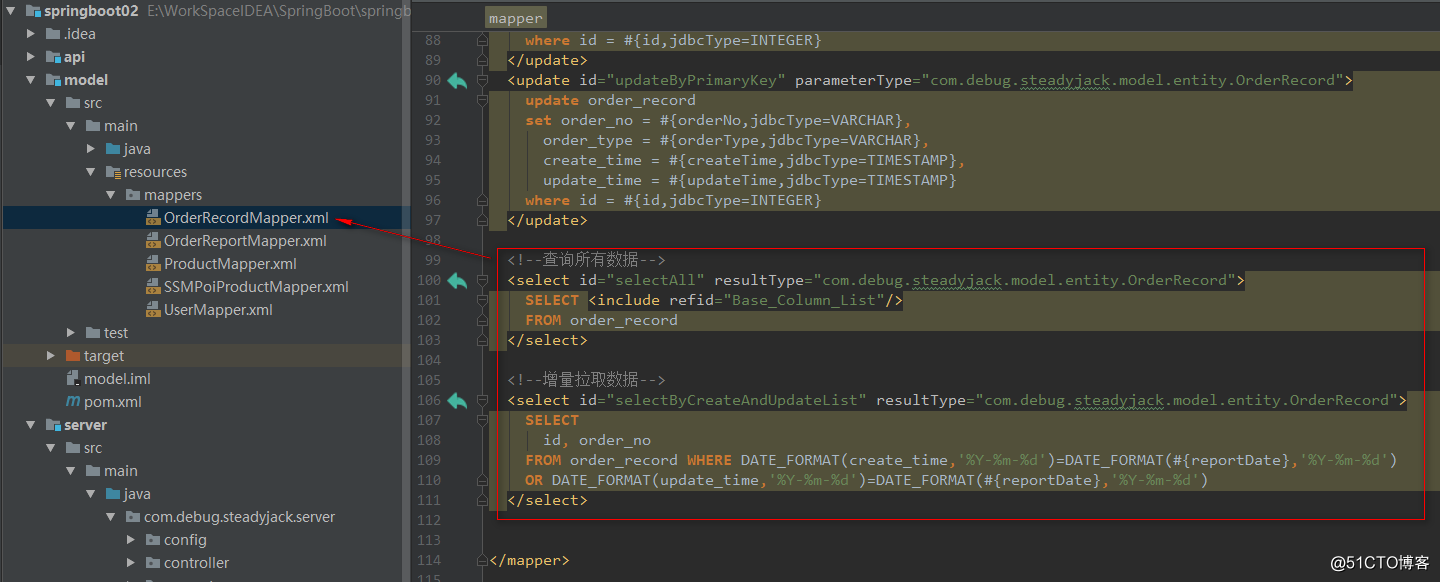Click id, order_no columns on line 108
This screenshot has height=582, width=1440.
pyautogui.click(x=597, y=441)
